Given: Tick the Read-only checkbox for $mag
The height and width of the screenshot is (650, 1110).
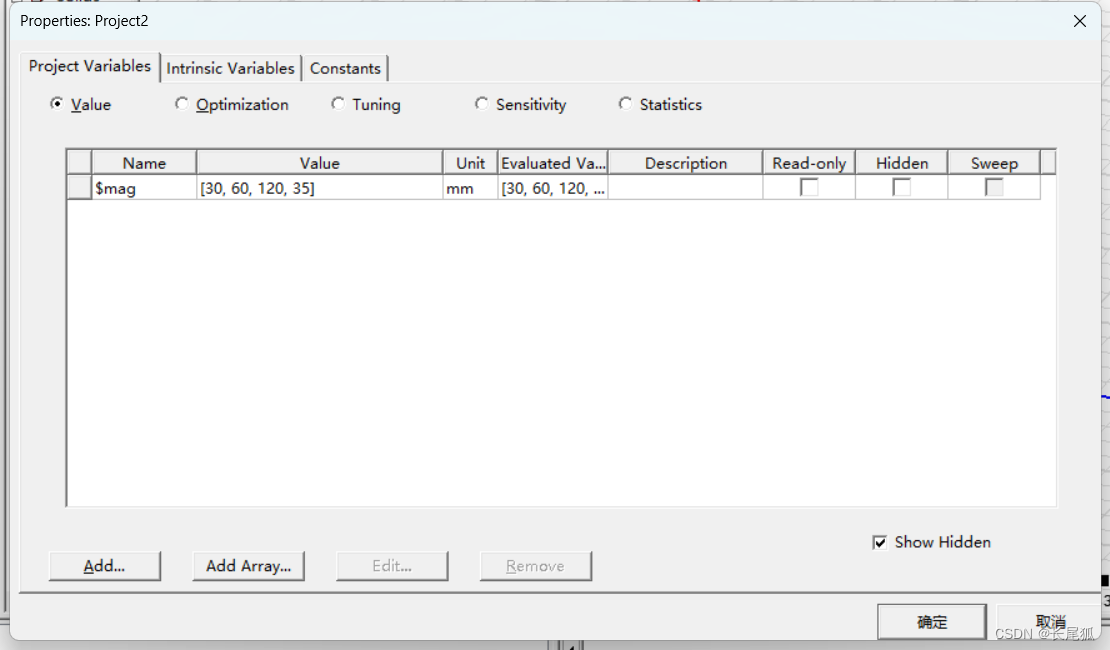Looking at the screenshot, I should (x=809, y=187).
